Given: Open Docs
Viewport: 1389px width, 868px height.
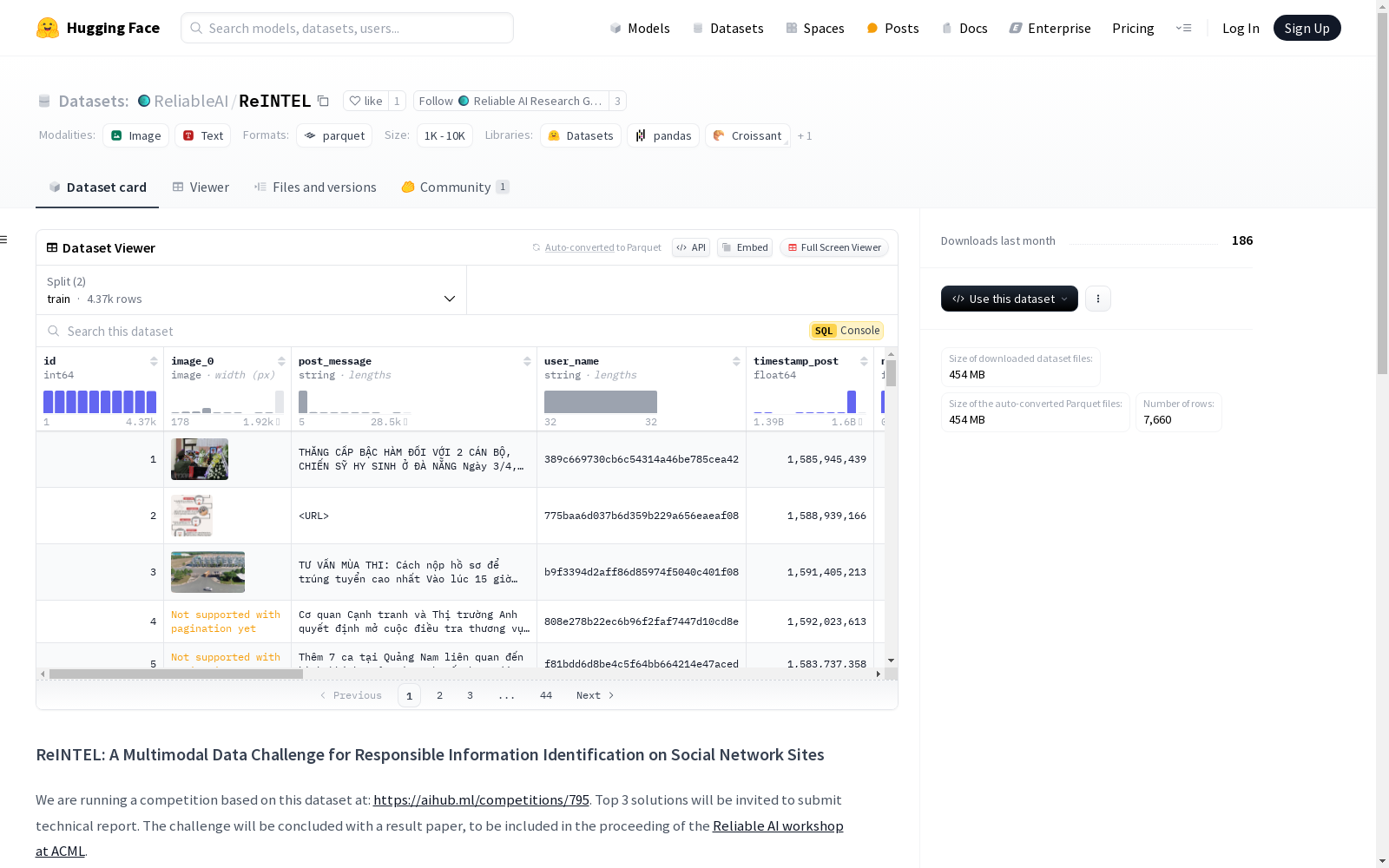Looking at the screenshot, I should coord(964,28).
